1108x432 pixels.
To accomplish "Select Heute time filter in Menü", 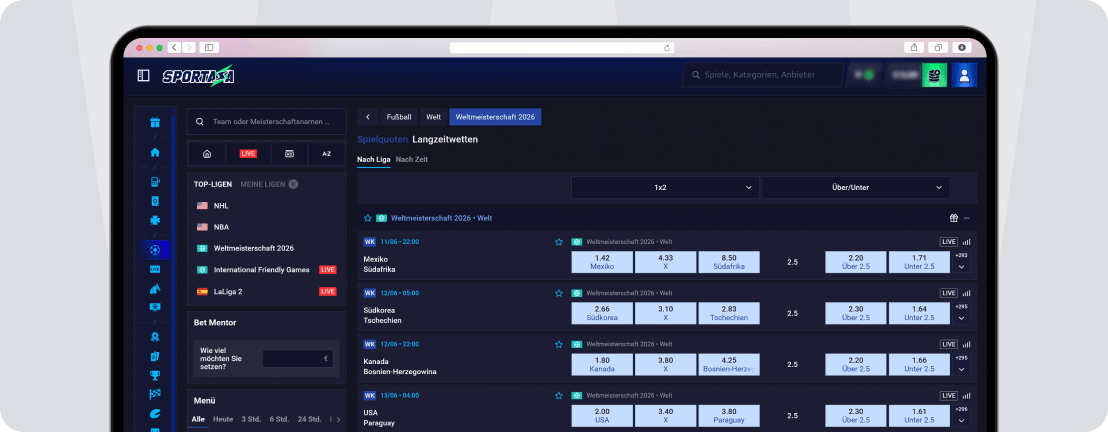I will pos(223,419).
